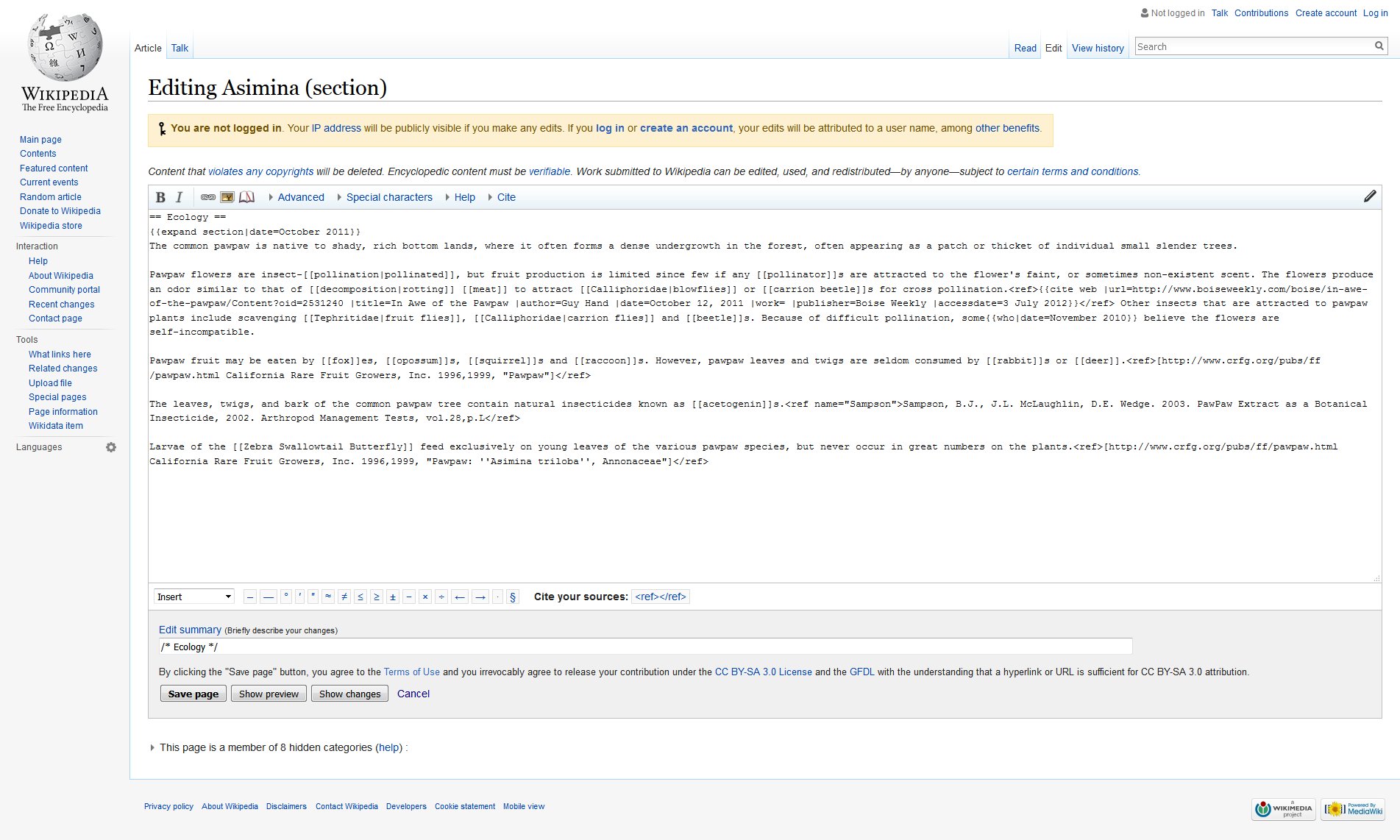The height and width of the screenshot is (840, 1400).
Task: Open the Log in link at top
Action: [1375, 13]
